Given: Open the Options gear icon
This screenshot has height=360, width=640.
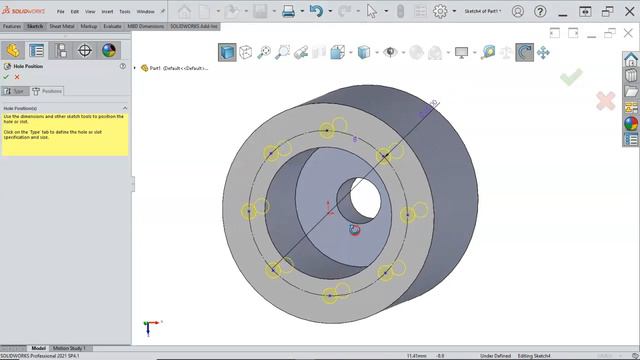Looking at the screenshot, I should (440, 11).
